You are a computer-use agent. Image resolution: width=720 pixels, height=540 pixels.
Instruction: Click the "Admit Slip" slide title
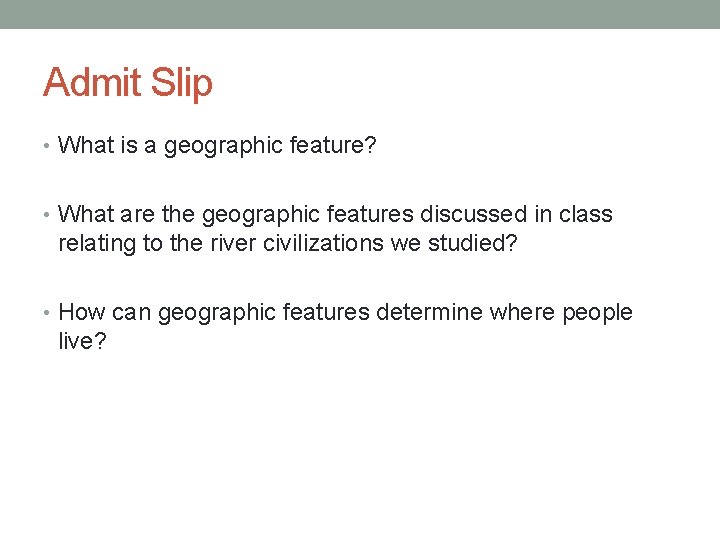pyautogui.click(x=128, y=82)
